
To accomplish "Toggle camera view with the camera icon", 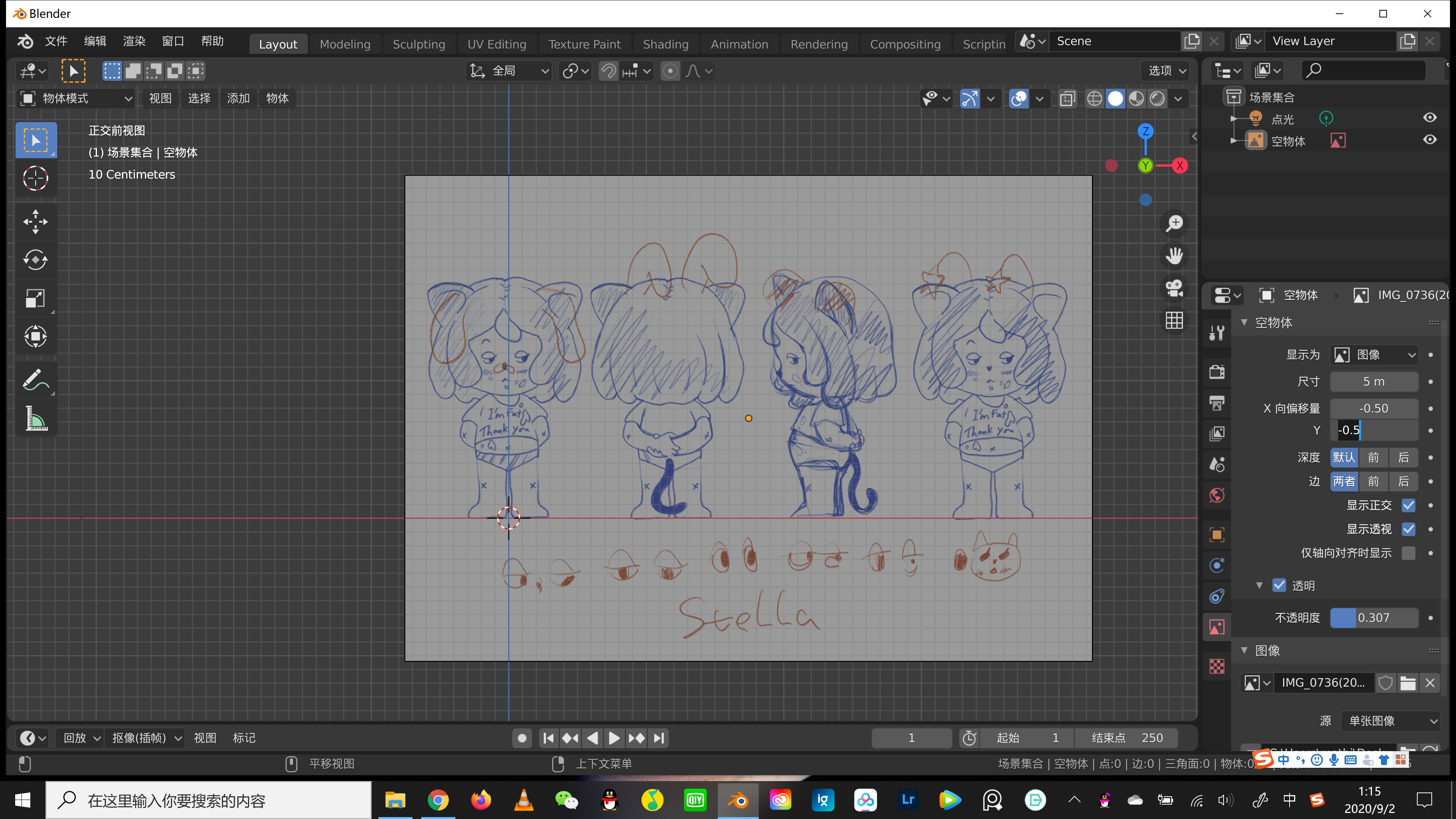I will (1174, 288).
